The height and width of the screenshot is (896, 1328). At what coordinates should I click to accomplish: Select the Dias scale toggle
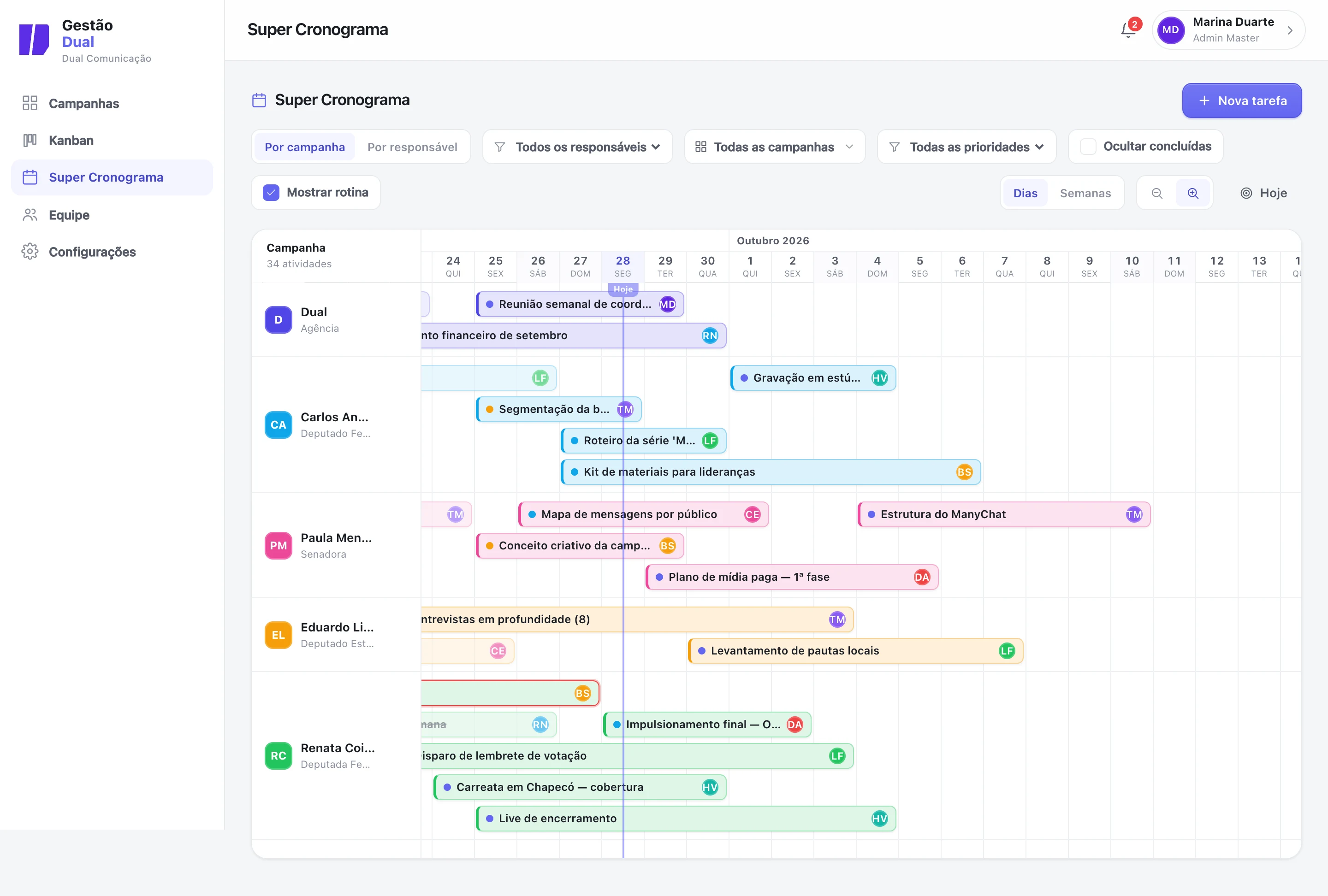click(1025, 193)
